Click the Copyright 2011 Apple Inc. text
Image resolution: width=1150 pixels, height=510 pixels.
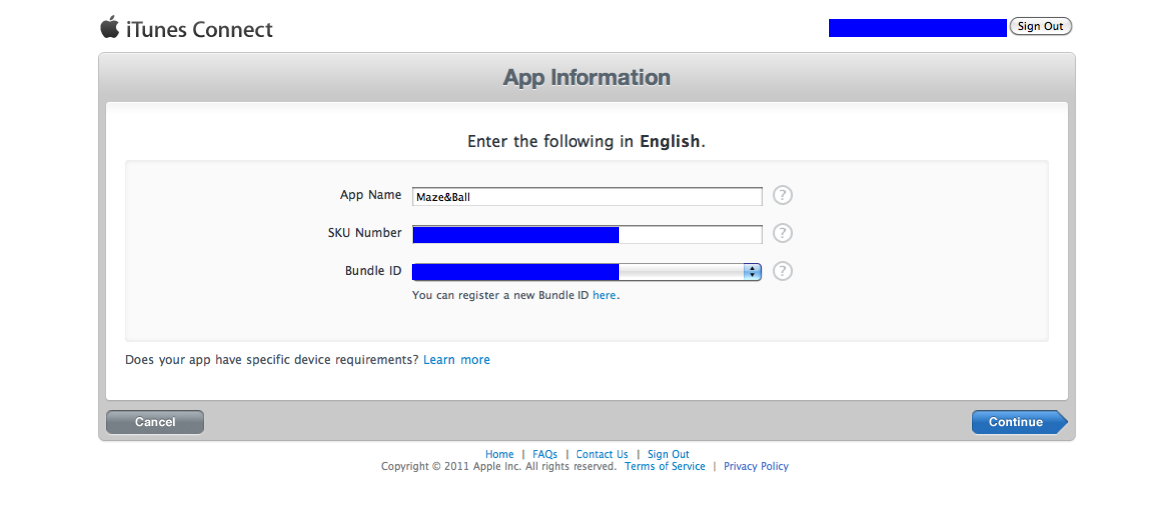click(499, 466)
